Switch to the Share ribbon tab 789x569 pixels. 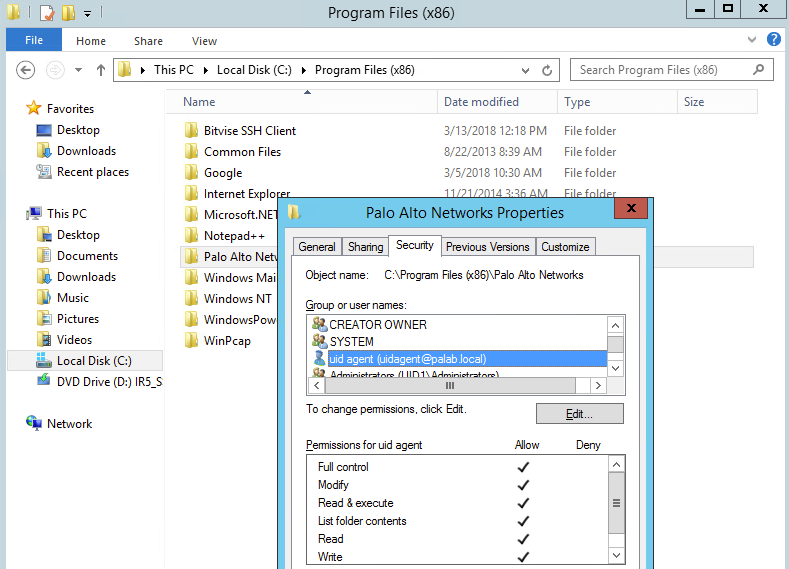tap(148, 41)
